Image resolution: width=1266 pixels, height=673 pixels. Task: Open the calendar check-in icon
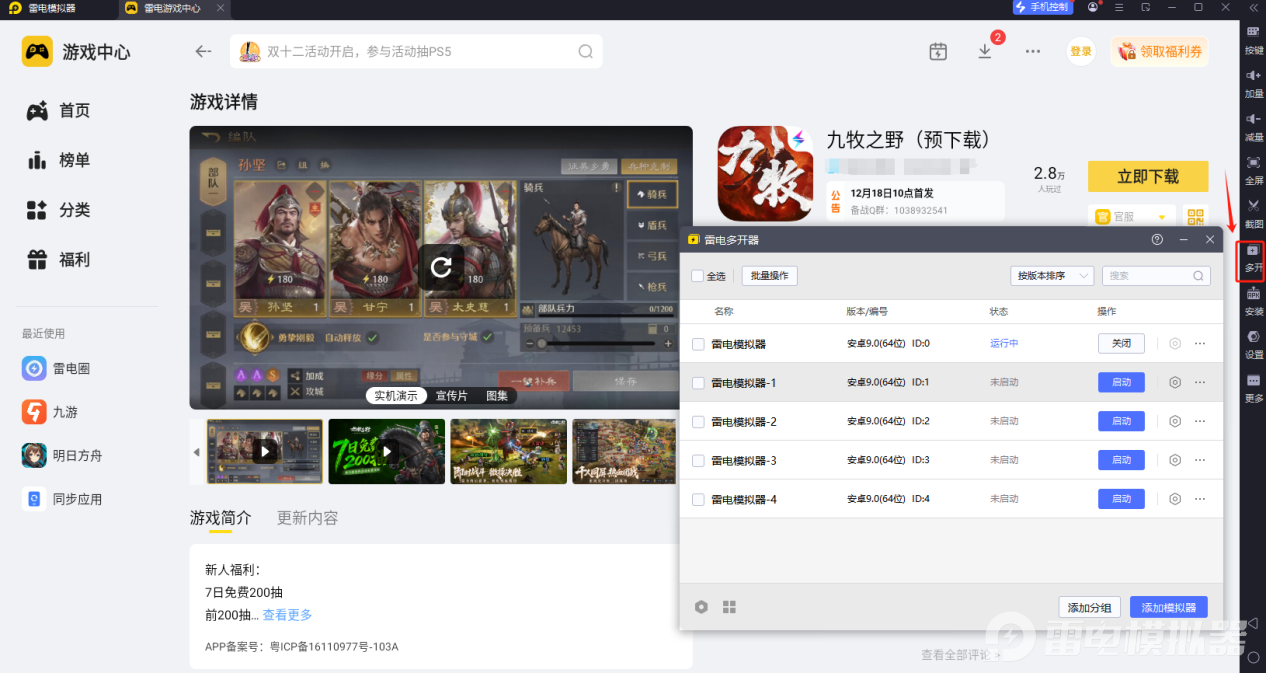point(938,51)
